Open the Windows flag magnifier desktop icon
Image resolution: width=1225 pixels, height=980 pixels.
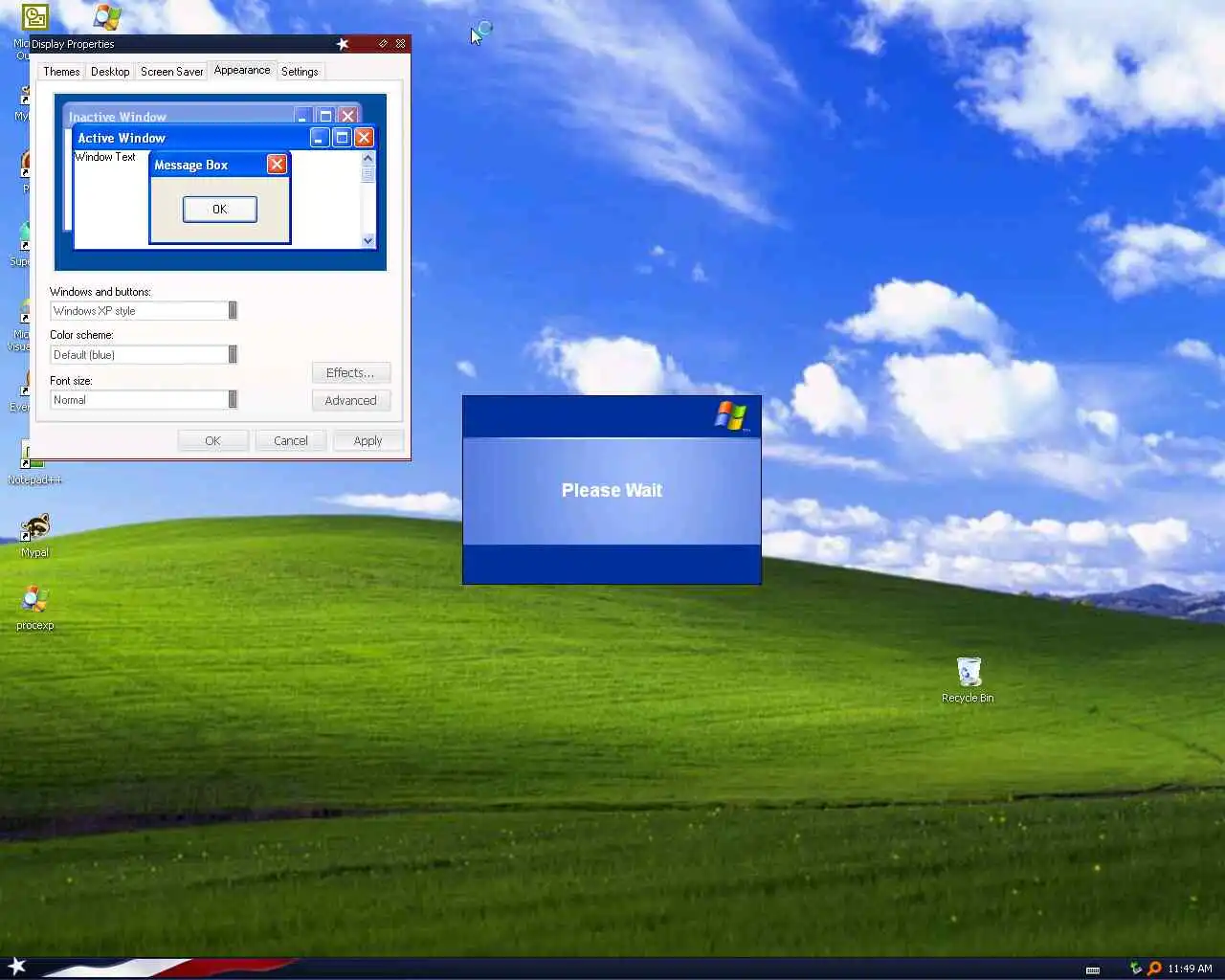click(x=107, y=17)
